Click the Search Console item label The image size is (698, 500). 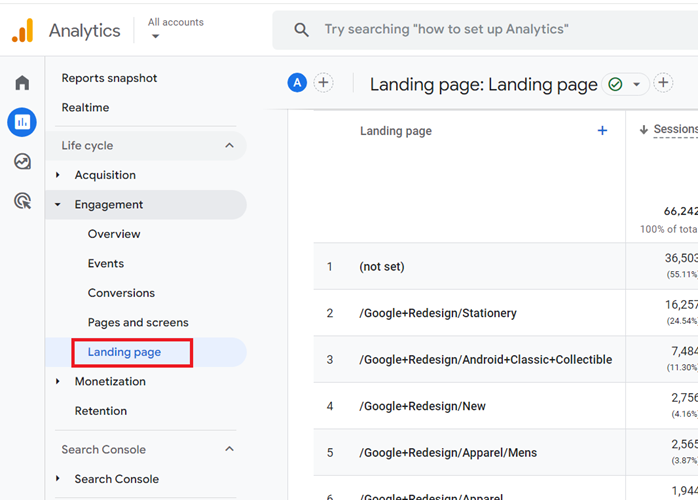click(117, 479)
